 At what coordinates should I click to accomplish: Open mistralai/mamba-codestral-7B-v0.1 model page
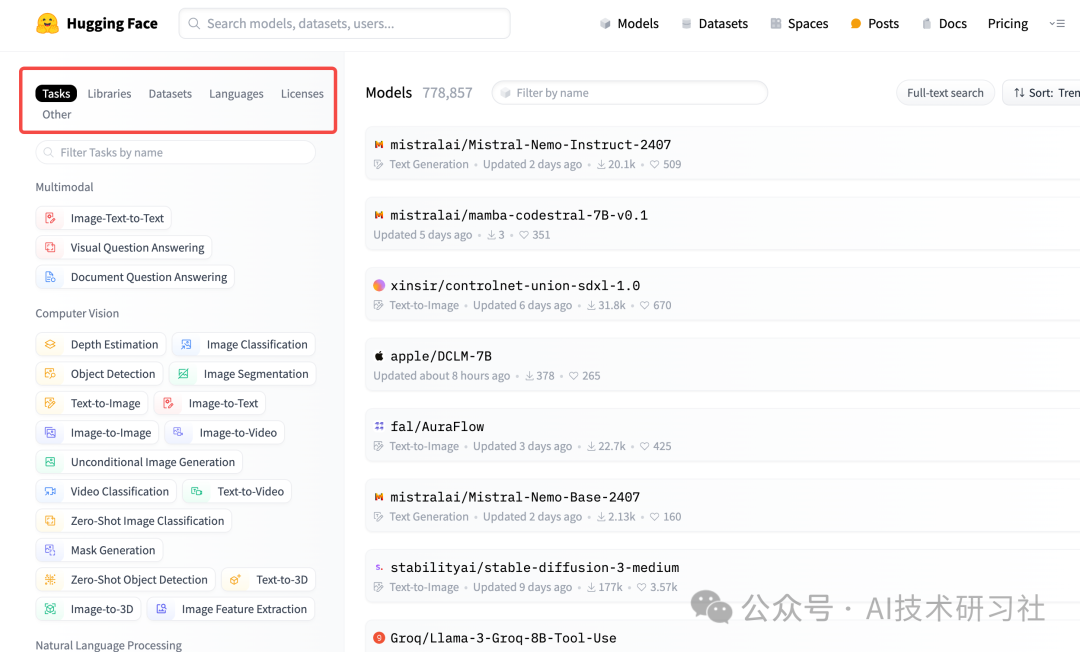point(519,215)
